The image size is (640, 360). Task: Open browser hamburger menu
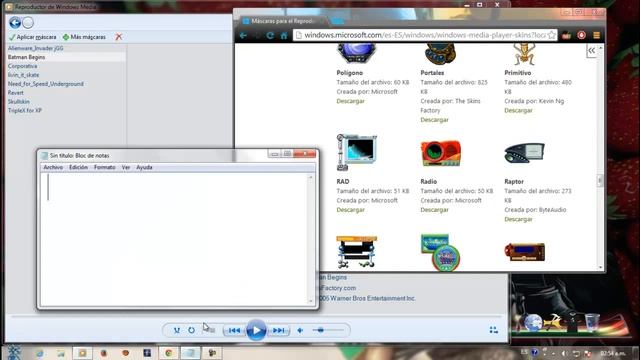click(596, 35)
